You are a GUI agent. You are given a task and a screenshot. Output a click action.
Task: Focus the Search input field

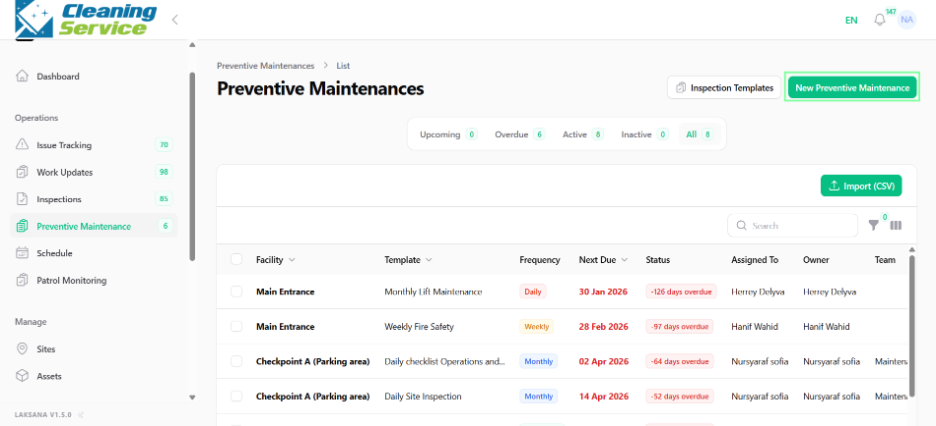coord(792,226)
